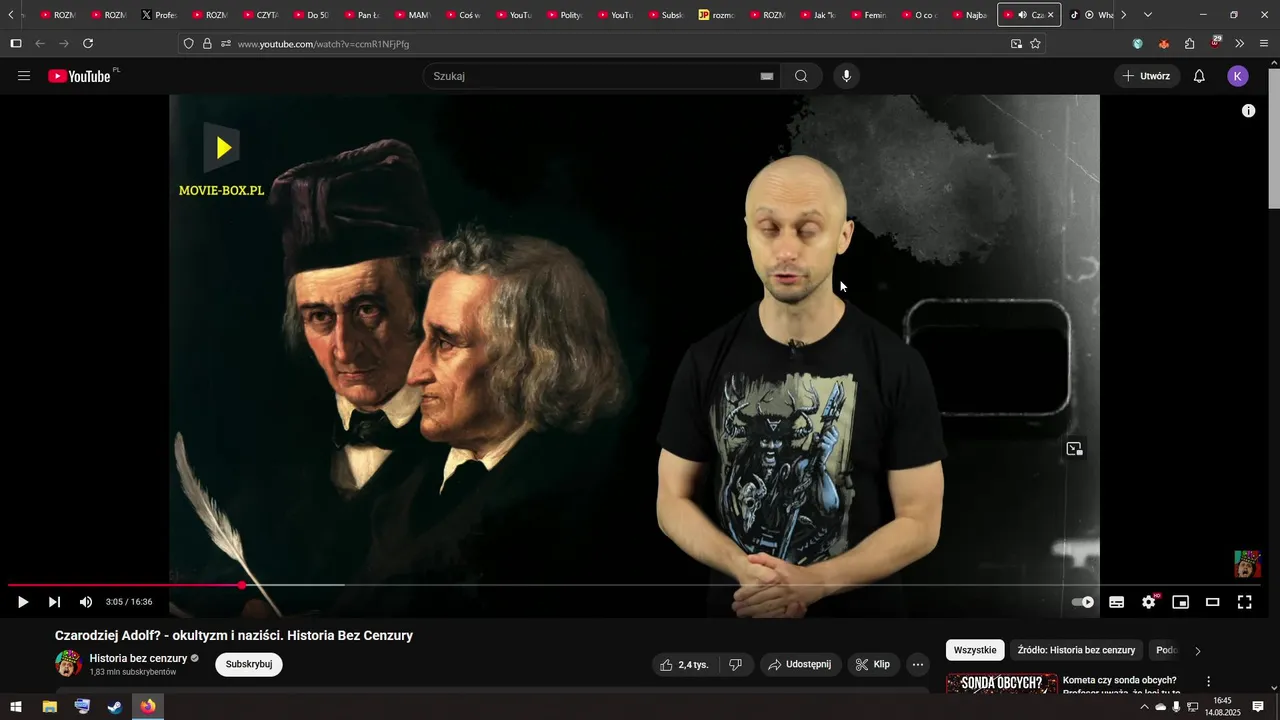Image resolution: width=1280 pixels, height=720 pixels.
Task: Show hidden system tray icons
Action: (x=1144, y=707)
